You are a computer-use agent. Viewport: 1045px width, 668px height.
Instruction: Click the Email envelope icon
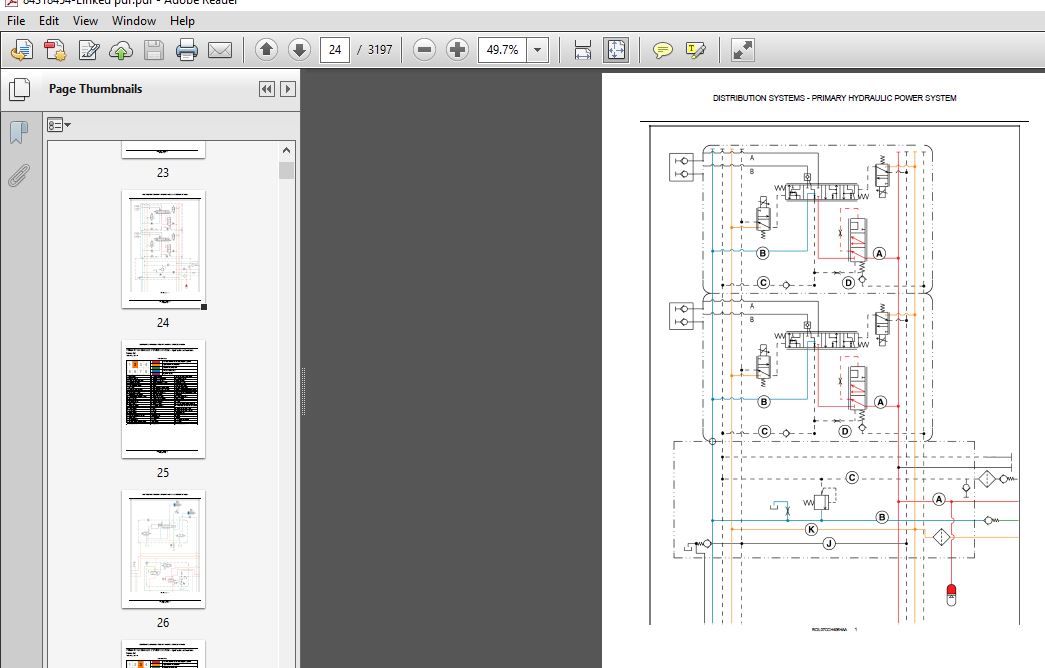pyautogui.click(x=220, y=50)
